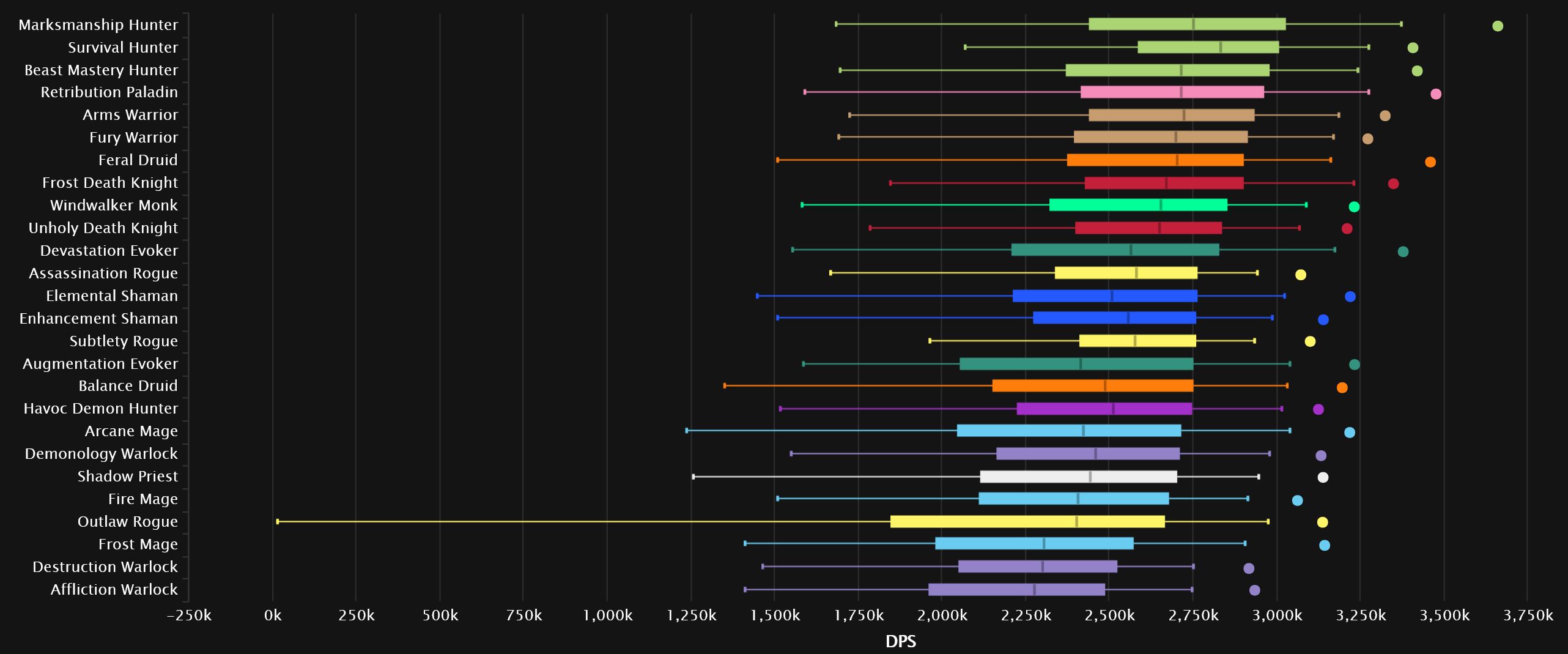
Task: Click the Outlaw Rogue yellow outlier dot
Action: (1322, 522)
